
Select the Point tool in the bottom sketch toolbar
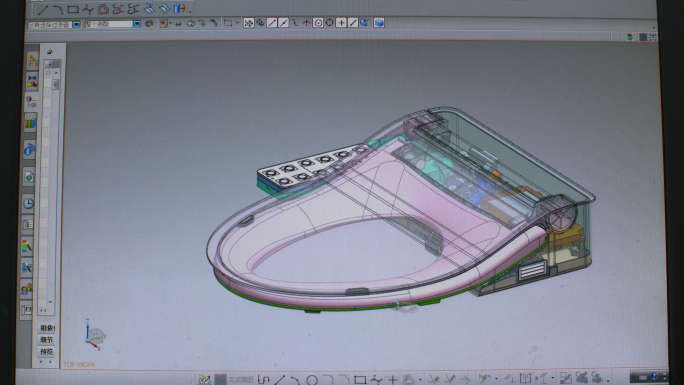coord(392,380)
